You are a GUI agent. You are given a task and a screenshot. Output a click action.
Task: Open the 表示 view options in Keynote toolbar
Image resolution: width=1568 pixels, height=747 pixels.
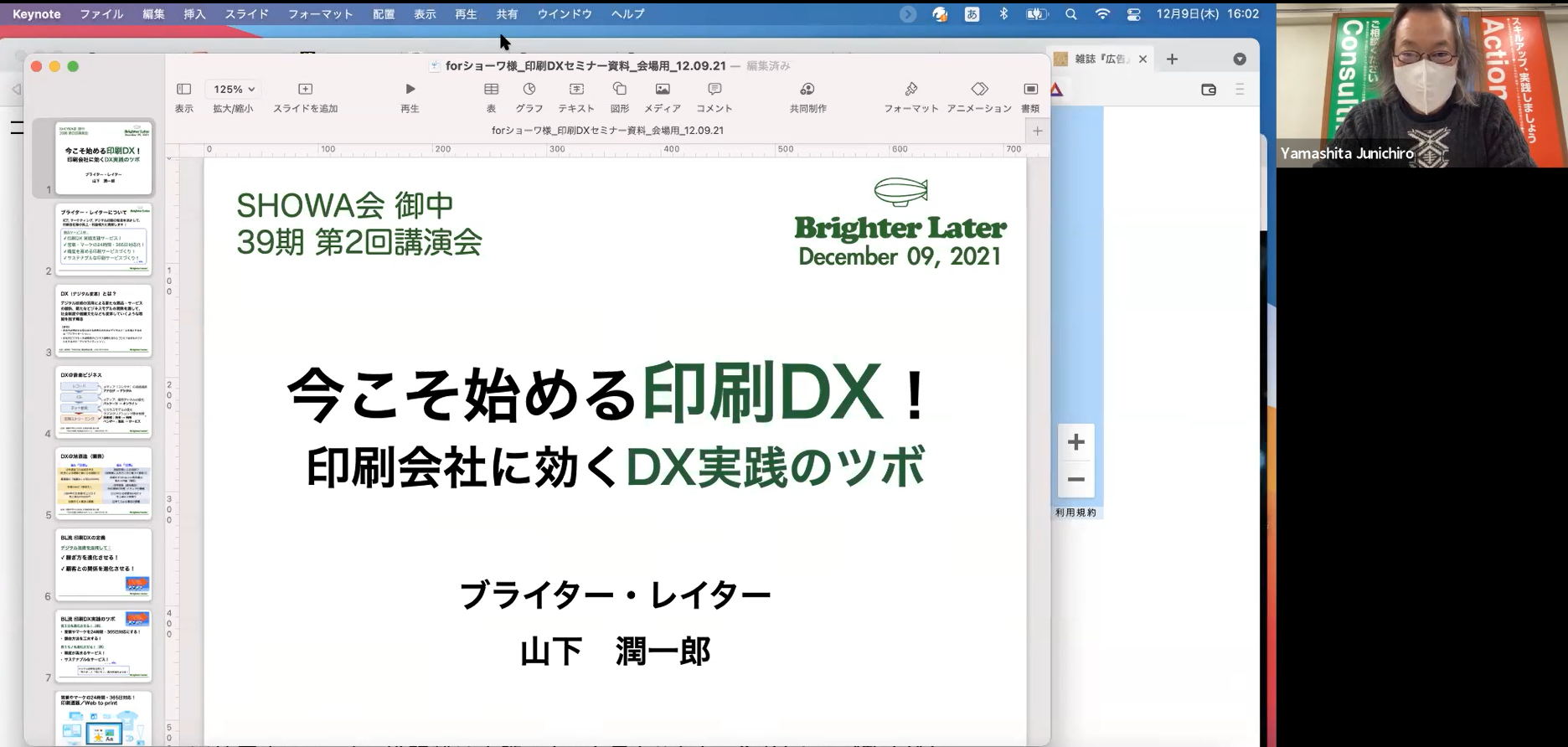[x=183, y=96]
